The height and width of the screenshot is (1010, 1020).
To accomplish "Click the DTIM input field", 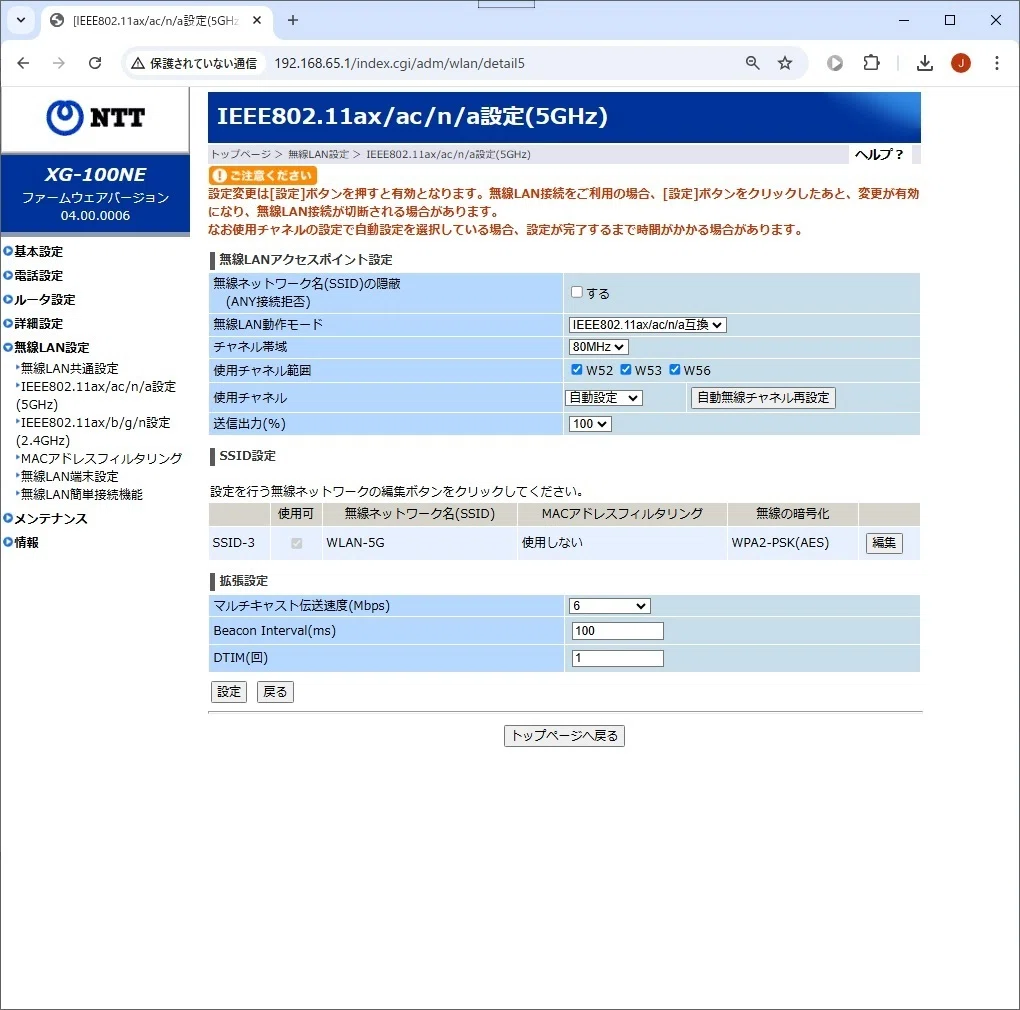I will [x=617, y=658].
